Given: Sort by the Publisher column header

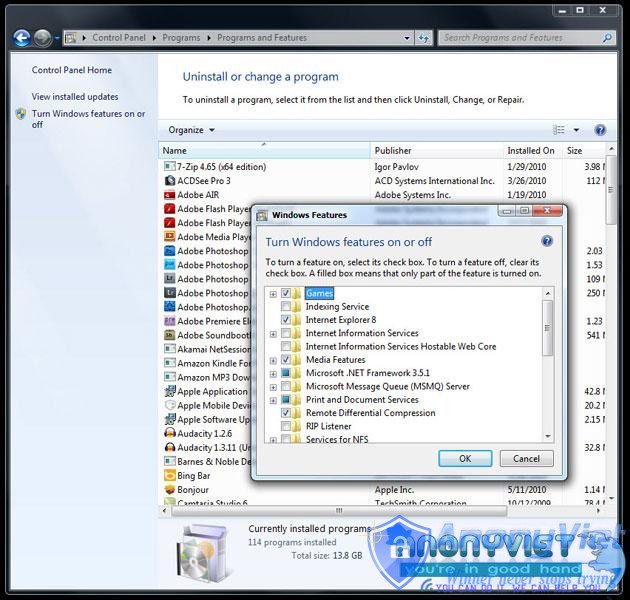Looking at the screenshot, I should coord(436,151).
